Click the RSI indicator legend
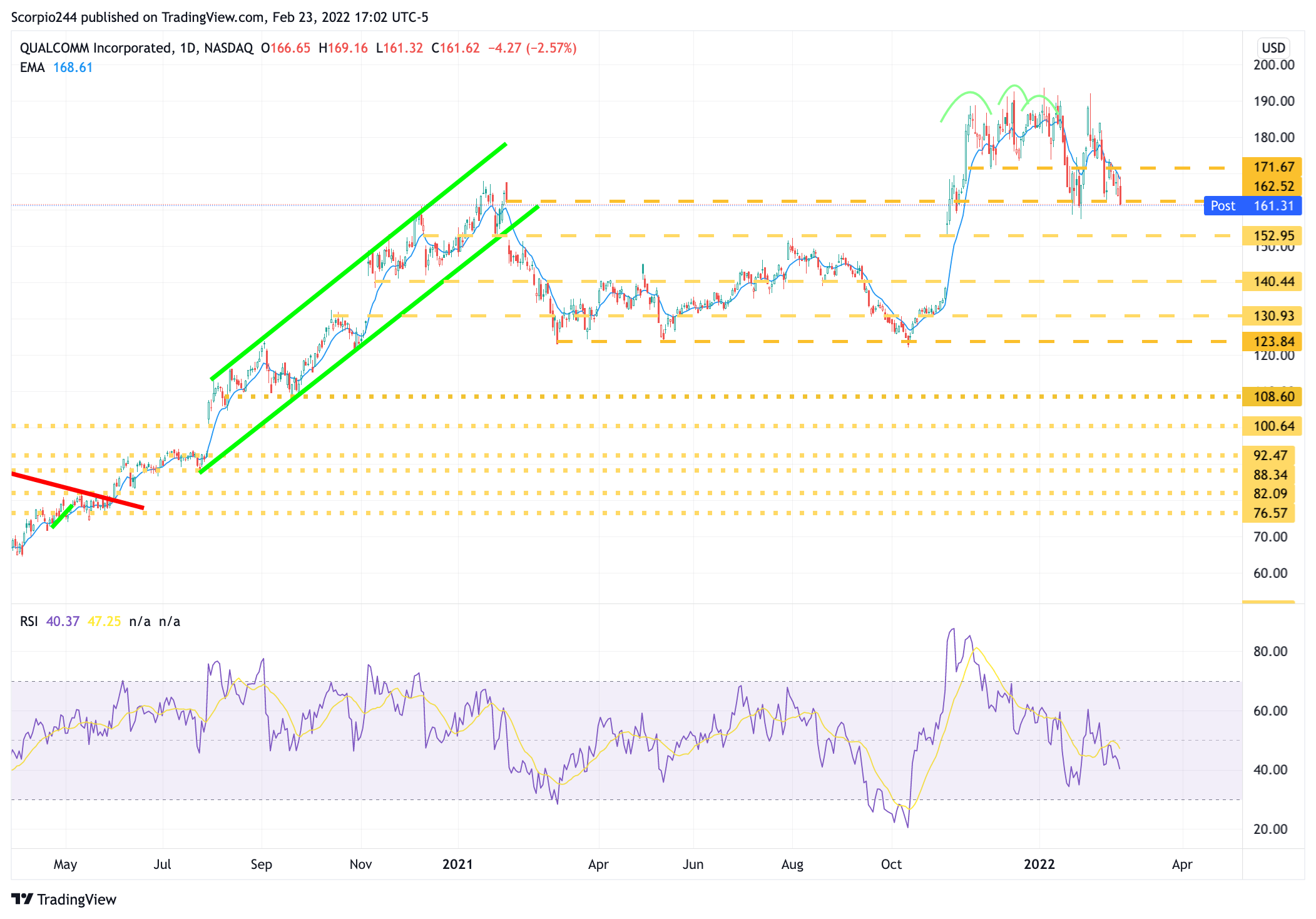The width and height of the screenshot is (1316, 919). pyautogui.click(x=29, y=621)
